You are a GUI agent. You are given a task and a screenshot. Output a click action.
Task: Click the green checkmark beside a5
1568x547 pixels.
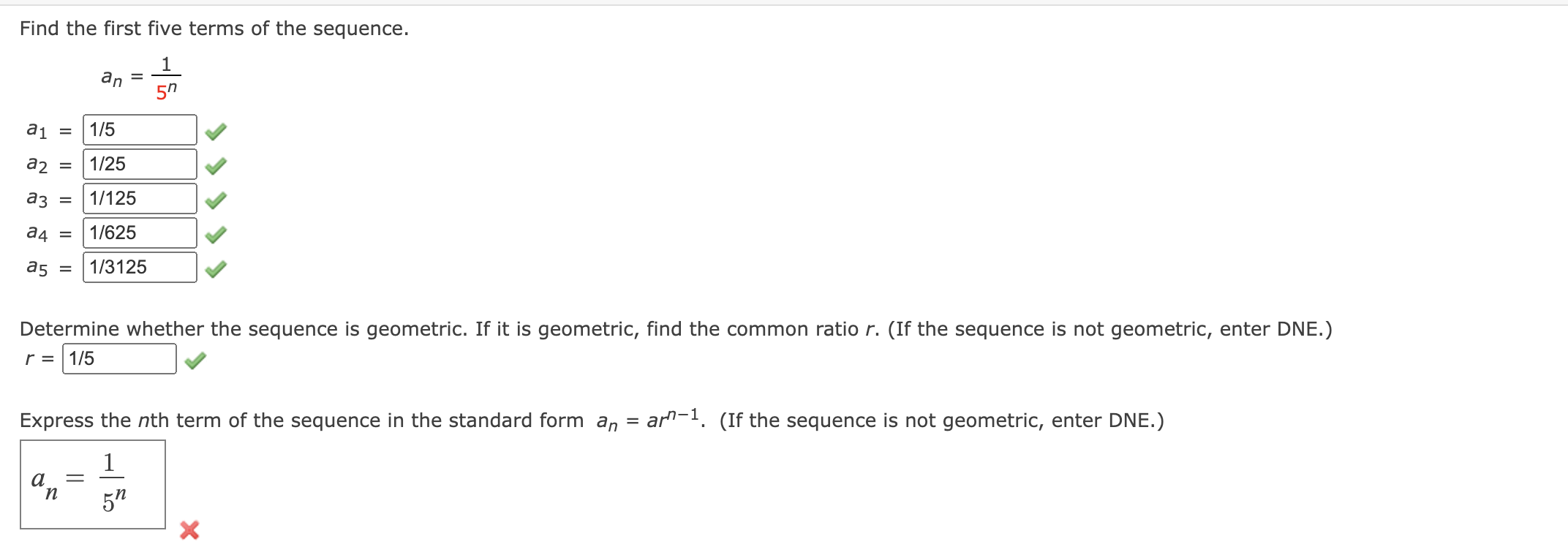click(216, 268)
